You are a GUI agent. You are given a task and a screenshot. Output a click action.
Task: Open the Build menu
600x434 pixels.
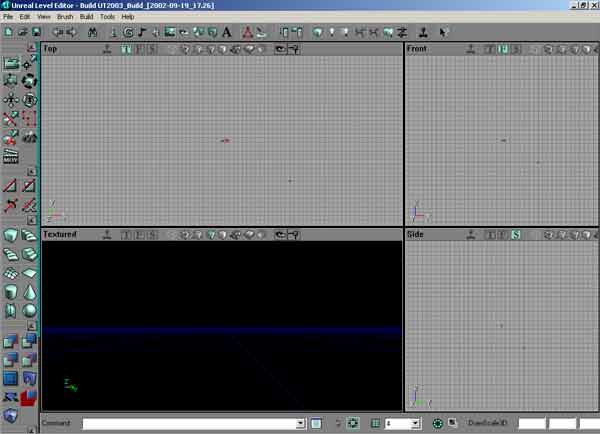86,17
